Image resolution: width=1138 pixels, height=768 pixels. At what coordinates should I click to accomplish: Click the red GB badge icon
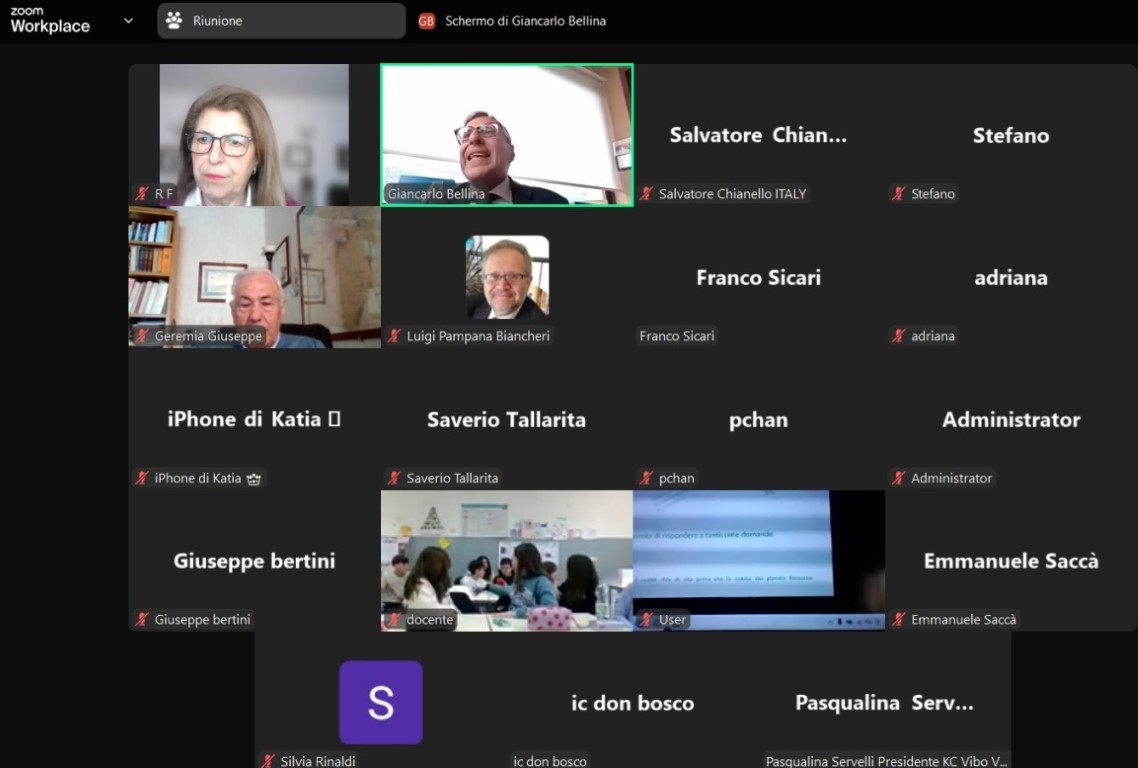(427, 21)
